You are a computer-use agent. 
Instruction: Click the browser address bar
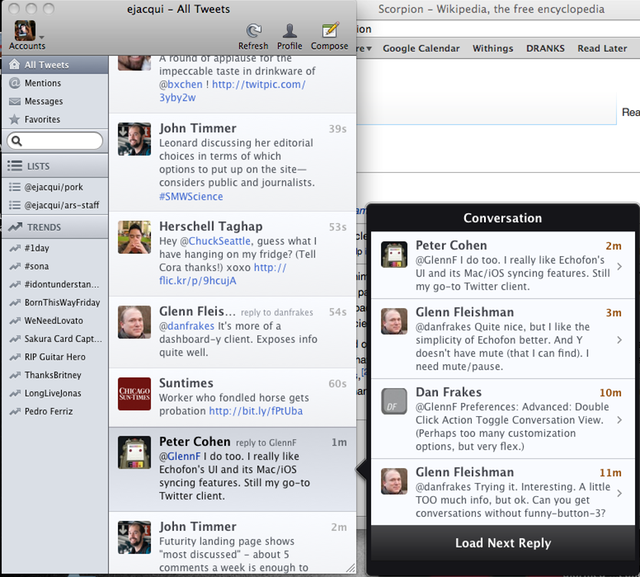(498, 29)
